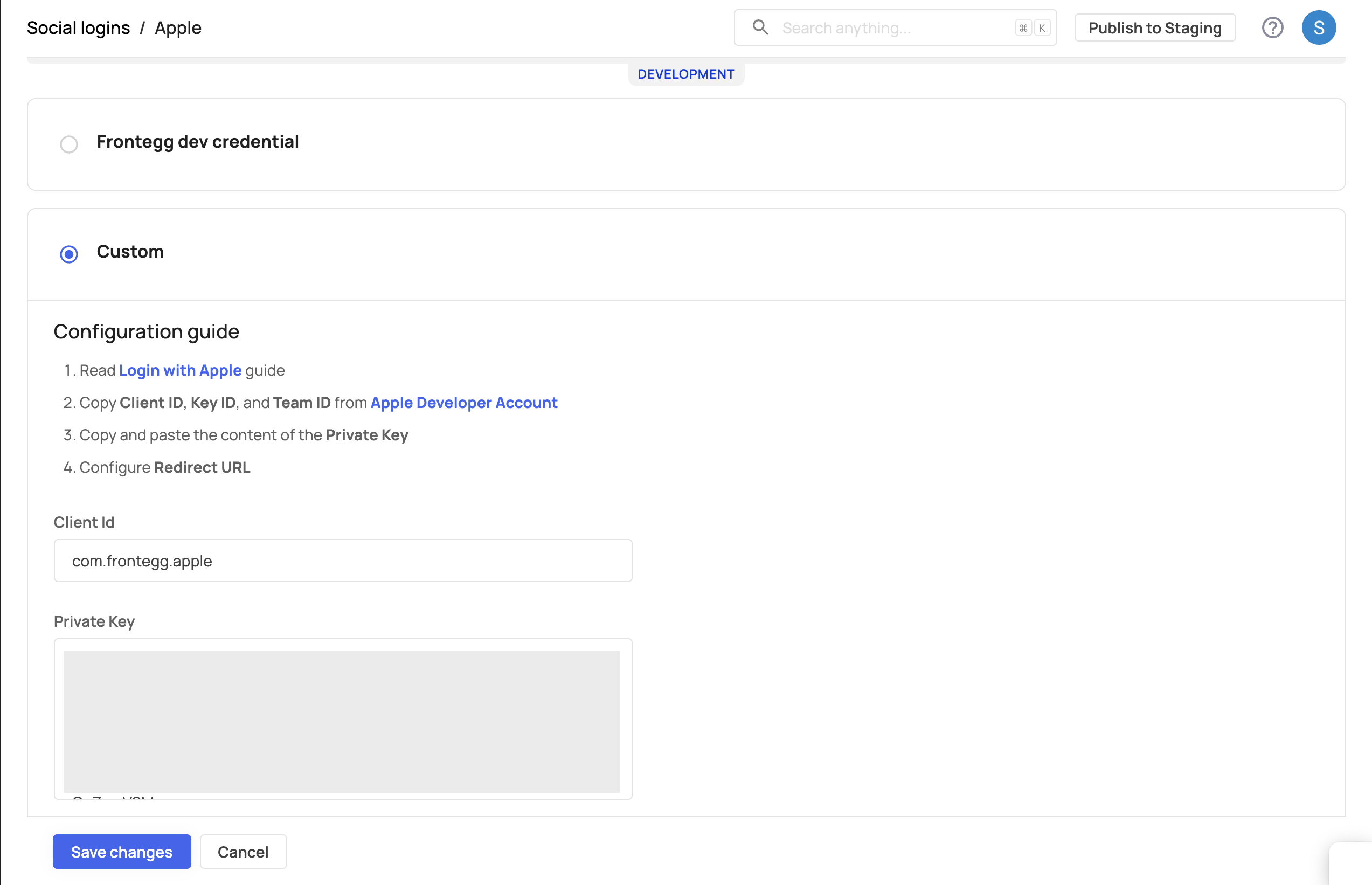Click the Client Id input field
1372x885 pixels.
click(x=343, y=561)
